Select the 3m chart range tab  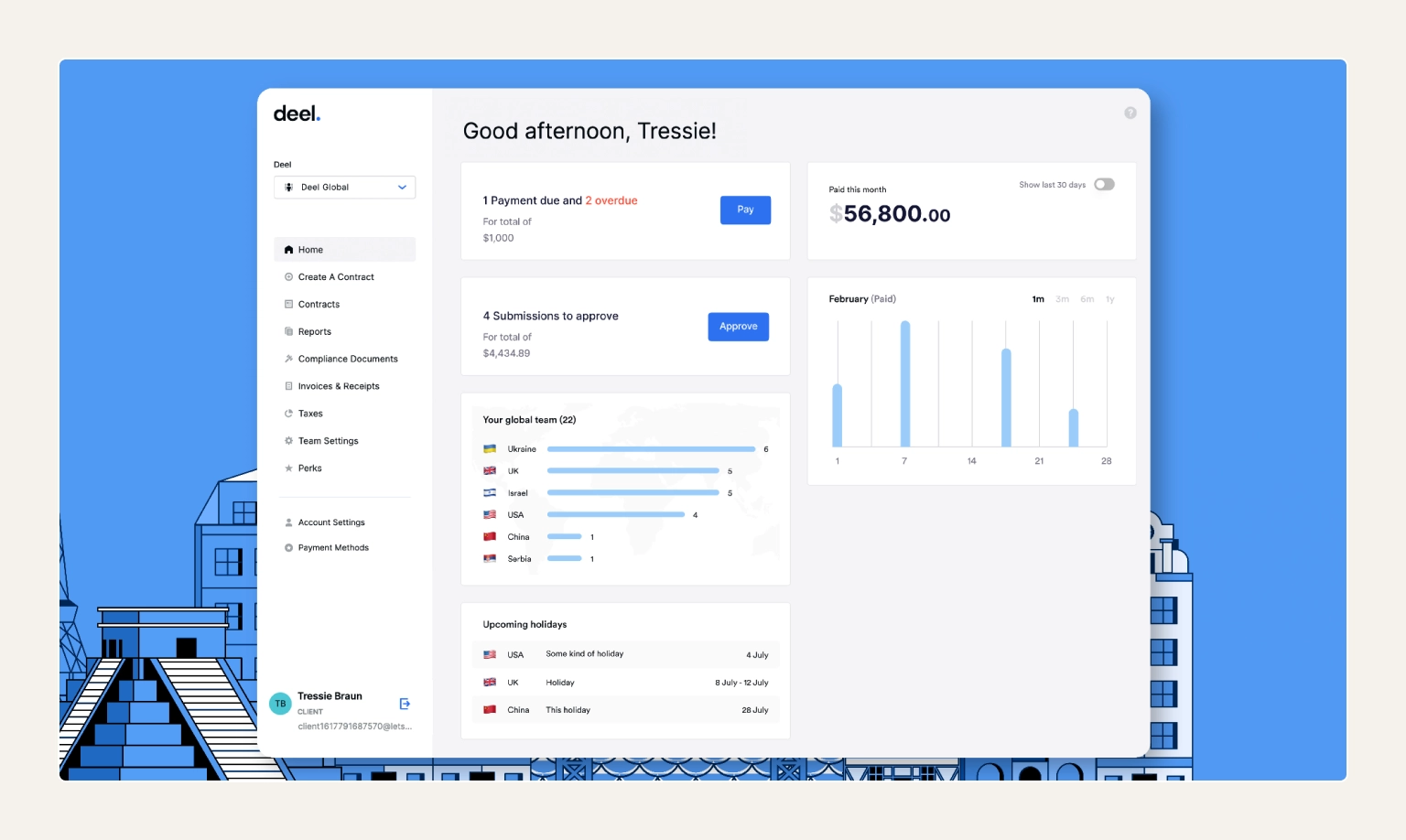1062,299
